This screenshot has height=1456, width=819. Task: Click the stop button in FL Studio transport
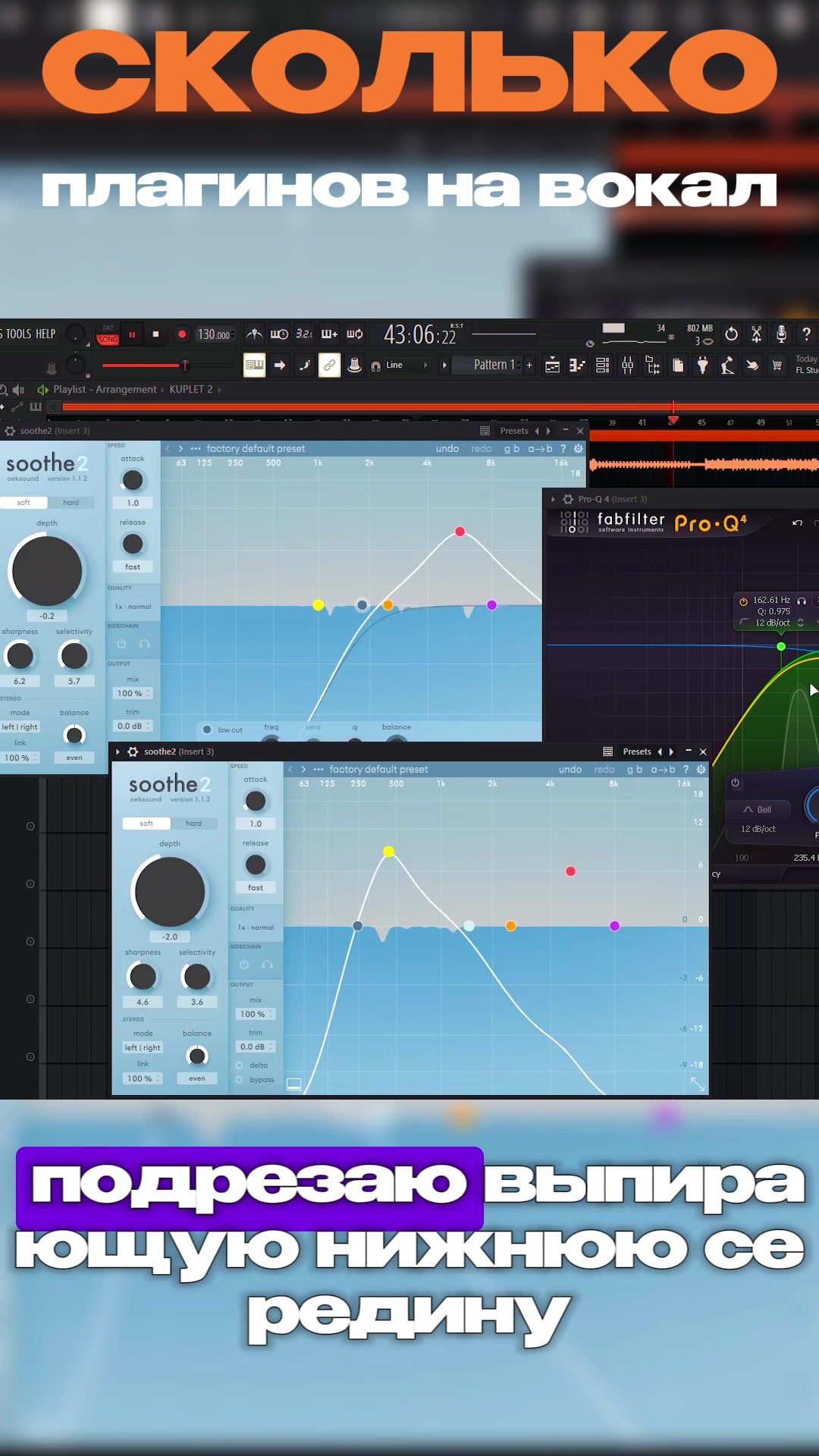(155, 334)
